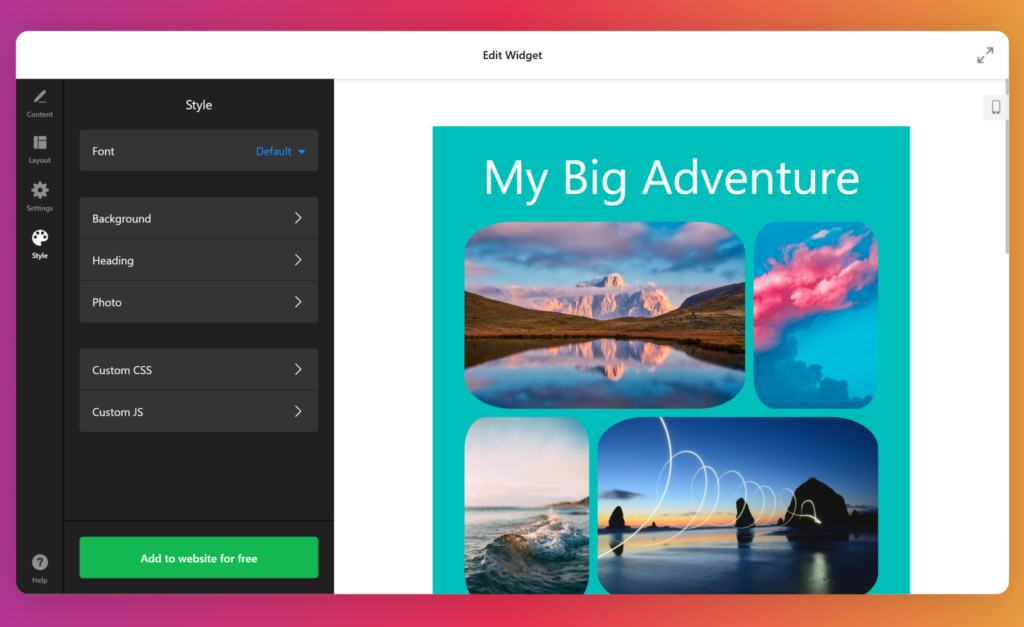Toggle mobile preview with the device icon

coord(995,106)
